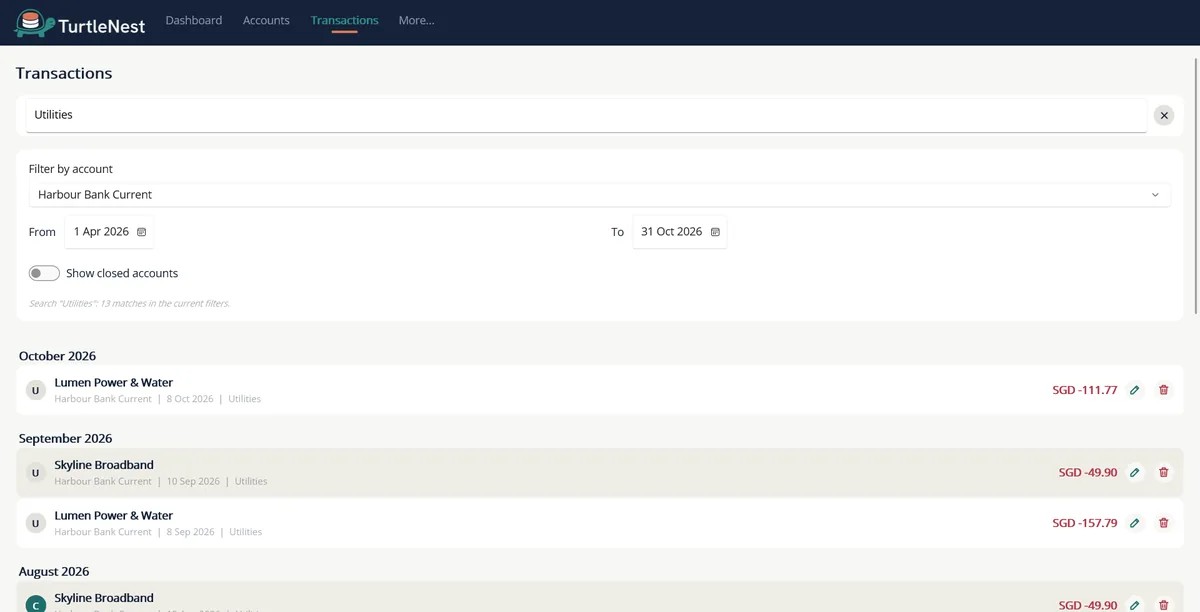The width and height of the screenshot is (1200, 612).
Task: Go to the Dashboard tab
Action: click(194, 20)
